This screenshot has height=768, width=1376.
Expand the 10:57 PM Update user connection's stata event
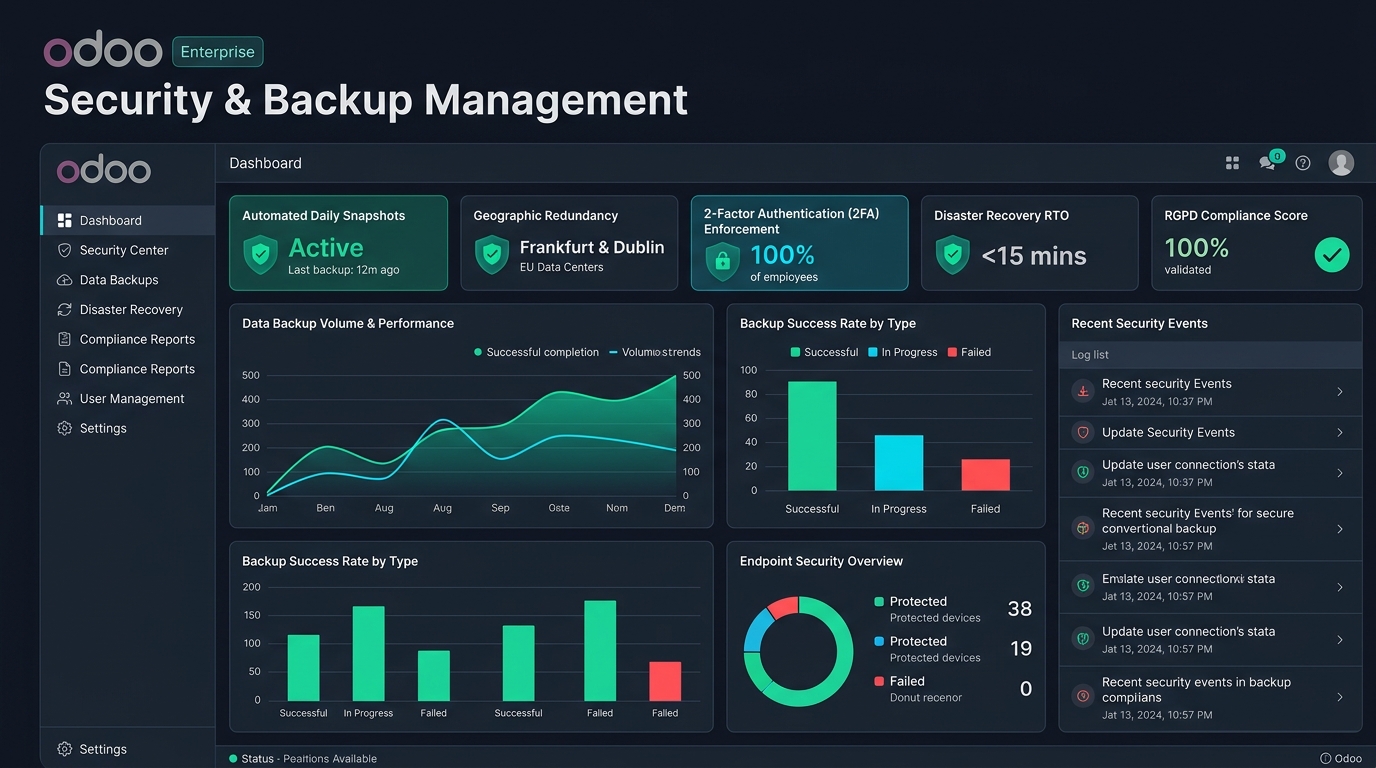(1340, 640)
